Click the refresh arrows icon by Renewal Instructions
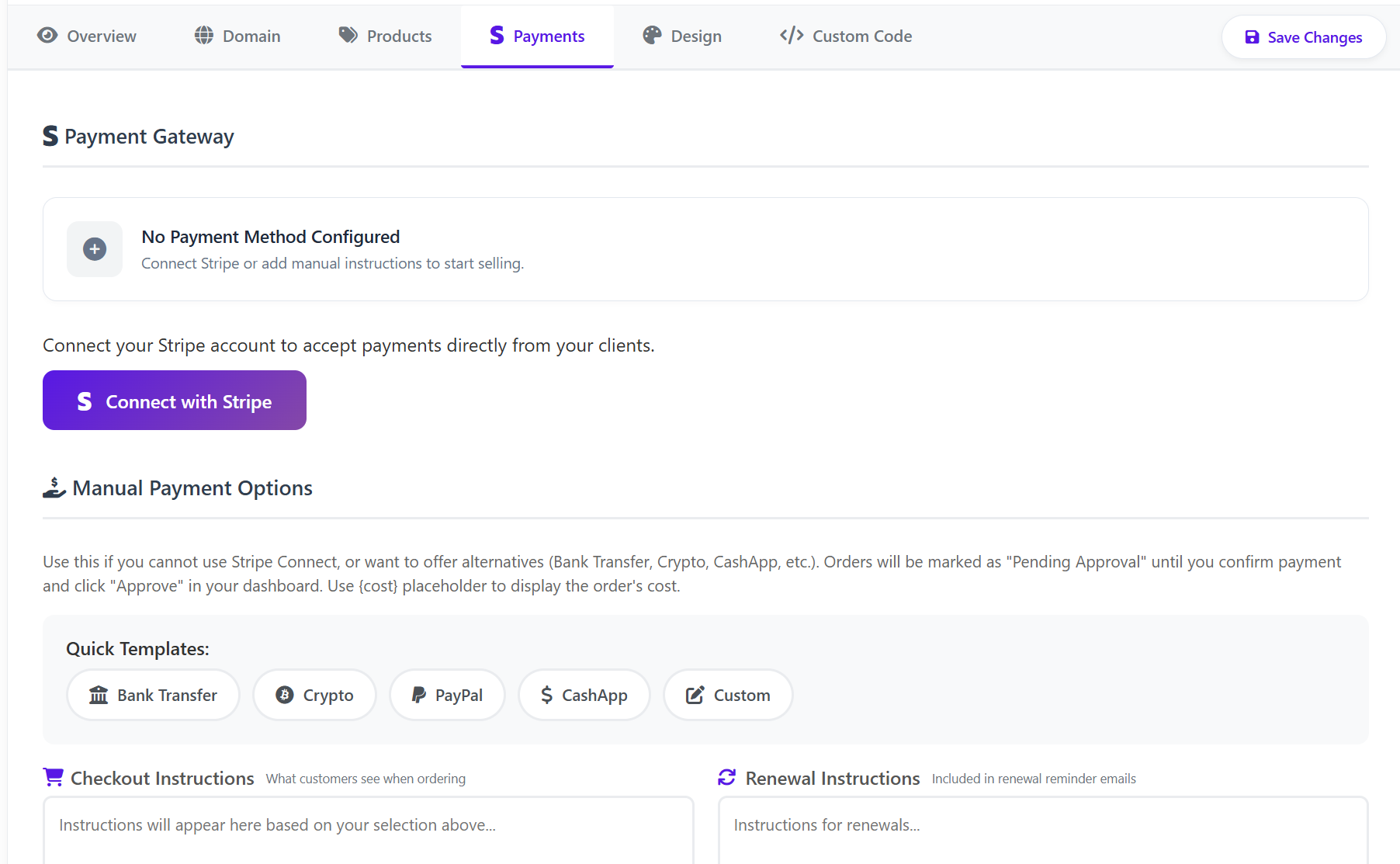1400x864 pixels. 727,778
